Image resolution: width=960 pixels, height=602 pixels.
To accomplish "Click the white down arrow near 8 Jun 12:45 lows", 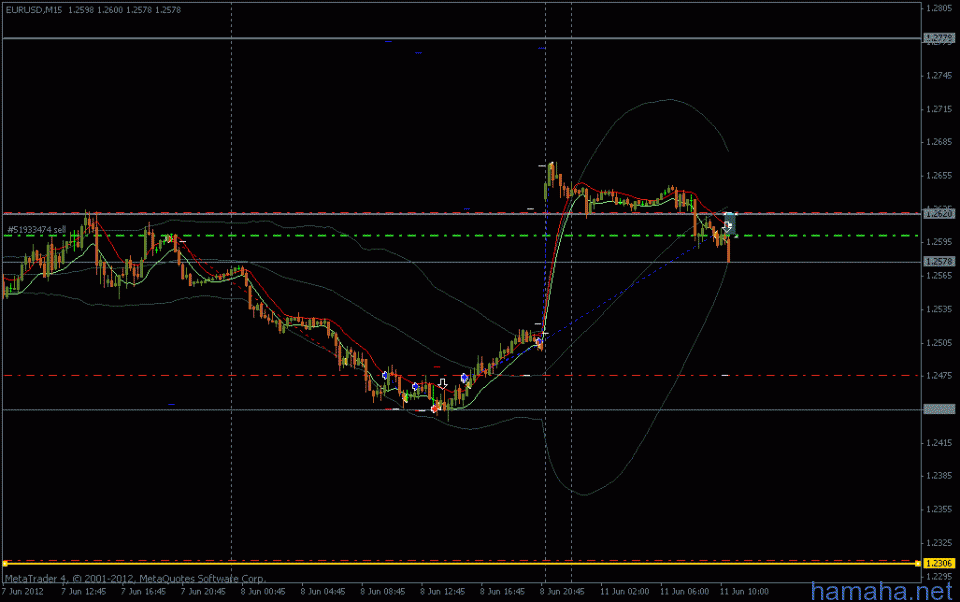I will [443, 384].
